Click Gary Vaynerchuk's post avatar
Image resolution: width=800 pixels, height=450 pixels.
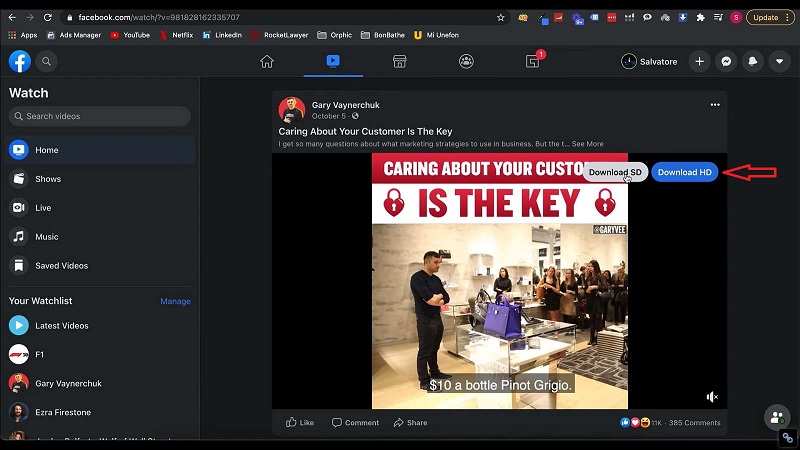(292, 110)
